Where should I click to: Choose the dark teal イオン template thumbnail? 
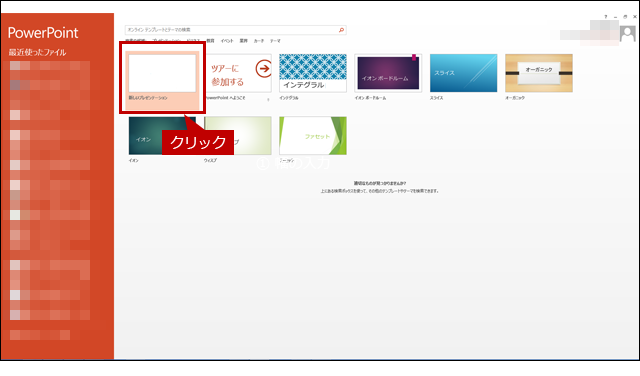162,136
